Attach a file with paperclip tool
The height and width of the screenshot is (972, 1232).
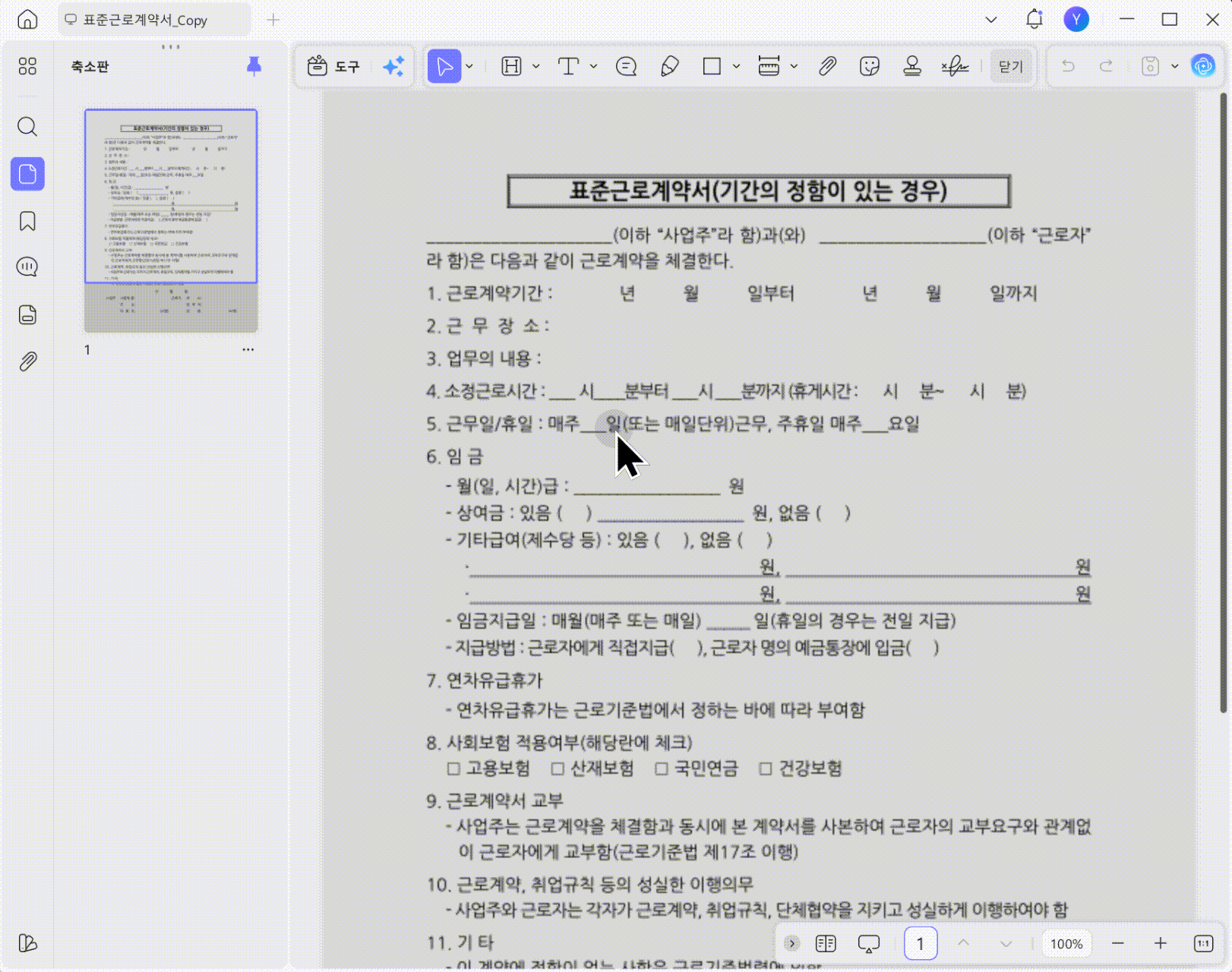point(827,67)
